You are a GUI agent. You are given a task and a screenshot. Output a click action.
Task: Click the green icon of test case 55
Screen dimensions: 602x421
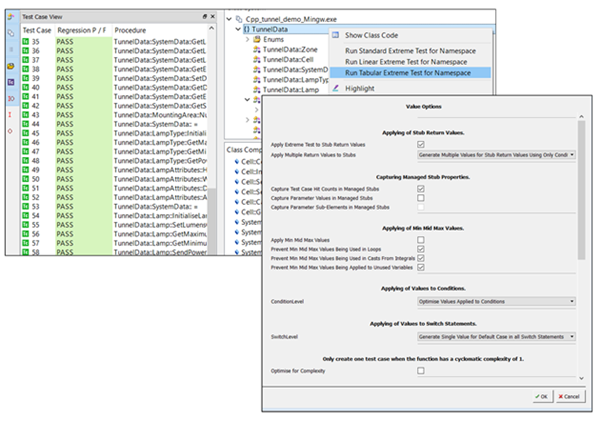click(x=26, y=225)
